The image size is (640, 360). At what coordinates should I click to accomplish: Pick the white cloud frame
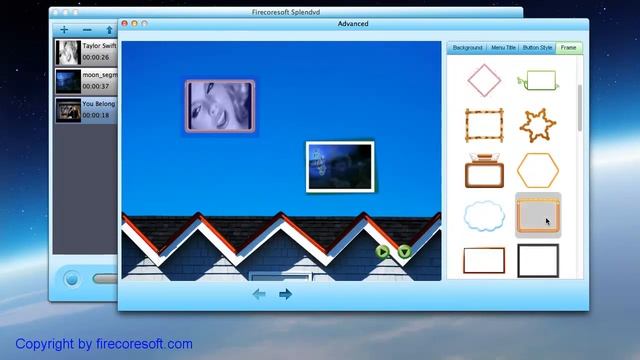[x=484, y=216]
